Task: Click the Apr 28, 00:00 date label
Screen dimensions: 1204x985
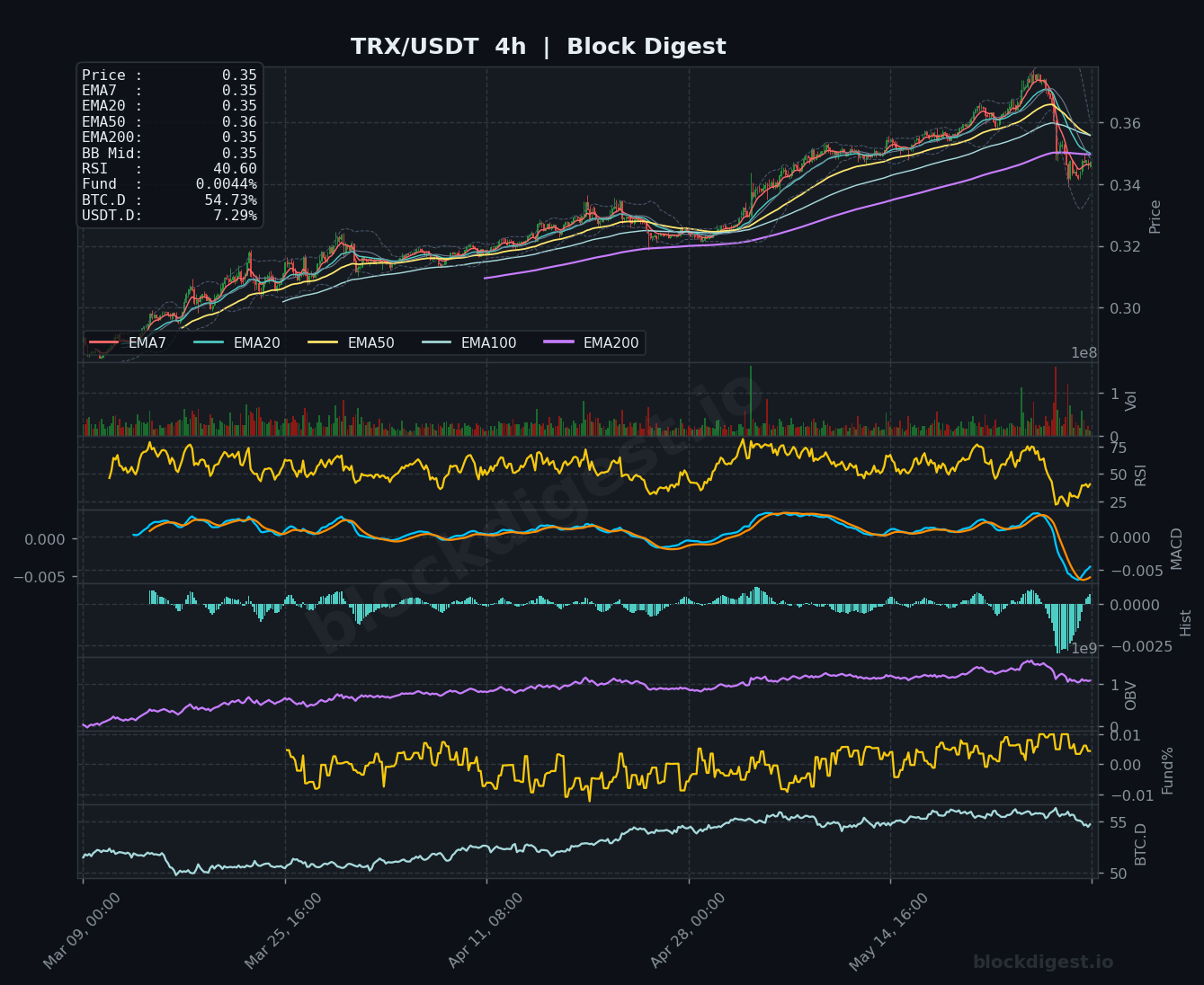Action: click(x=687, y=931)
